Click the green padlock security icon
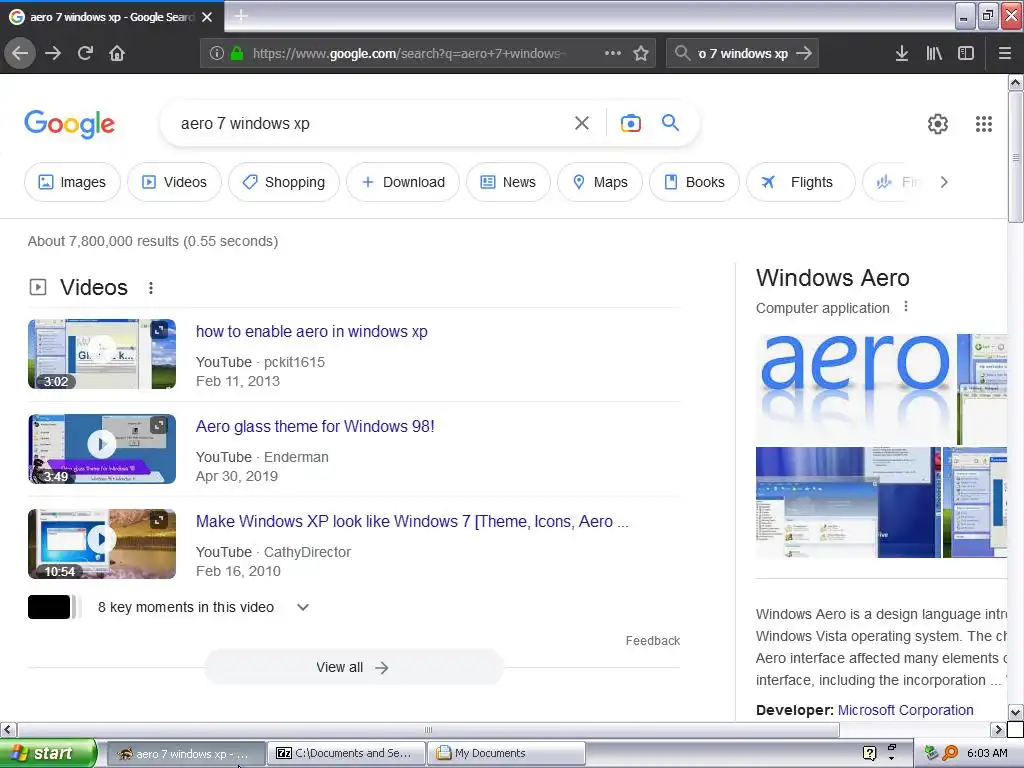 237,53
